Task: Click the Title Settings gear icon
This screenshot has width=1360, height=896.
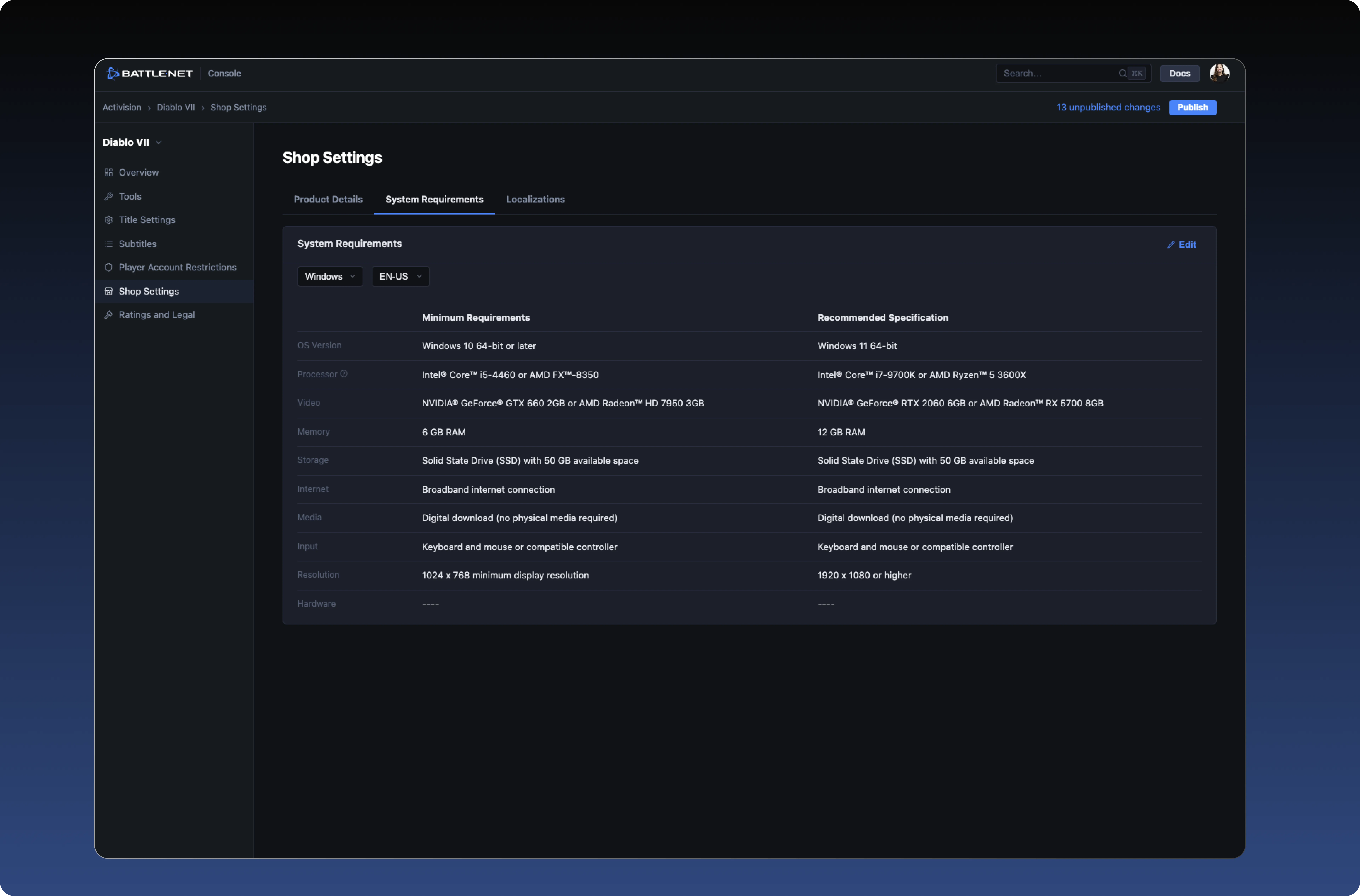Action: (x=109, y=220)
